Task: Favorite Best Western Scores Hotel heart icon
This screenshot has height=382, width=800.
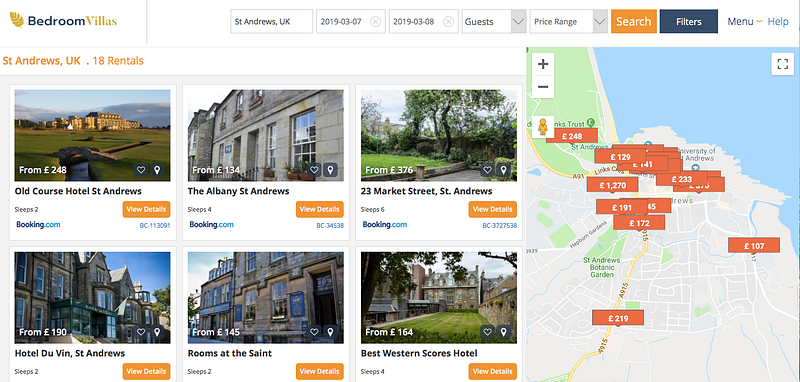Action: (x=488, y=332)
